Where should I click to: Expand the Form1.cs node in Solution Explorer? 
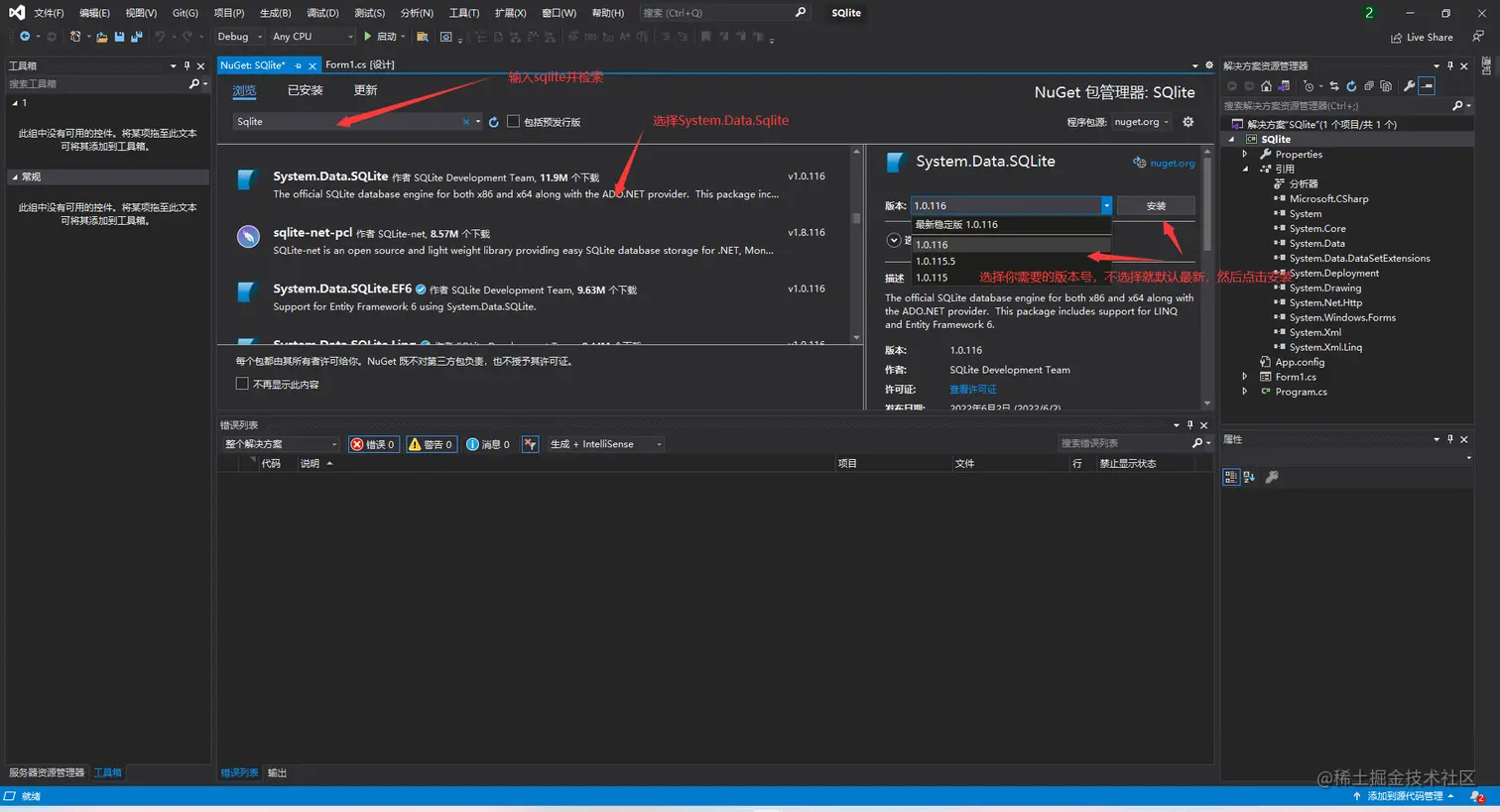click(x=1245, y=377)
